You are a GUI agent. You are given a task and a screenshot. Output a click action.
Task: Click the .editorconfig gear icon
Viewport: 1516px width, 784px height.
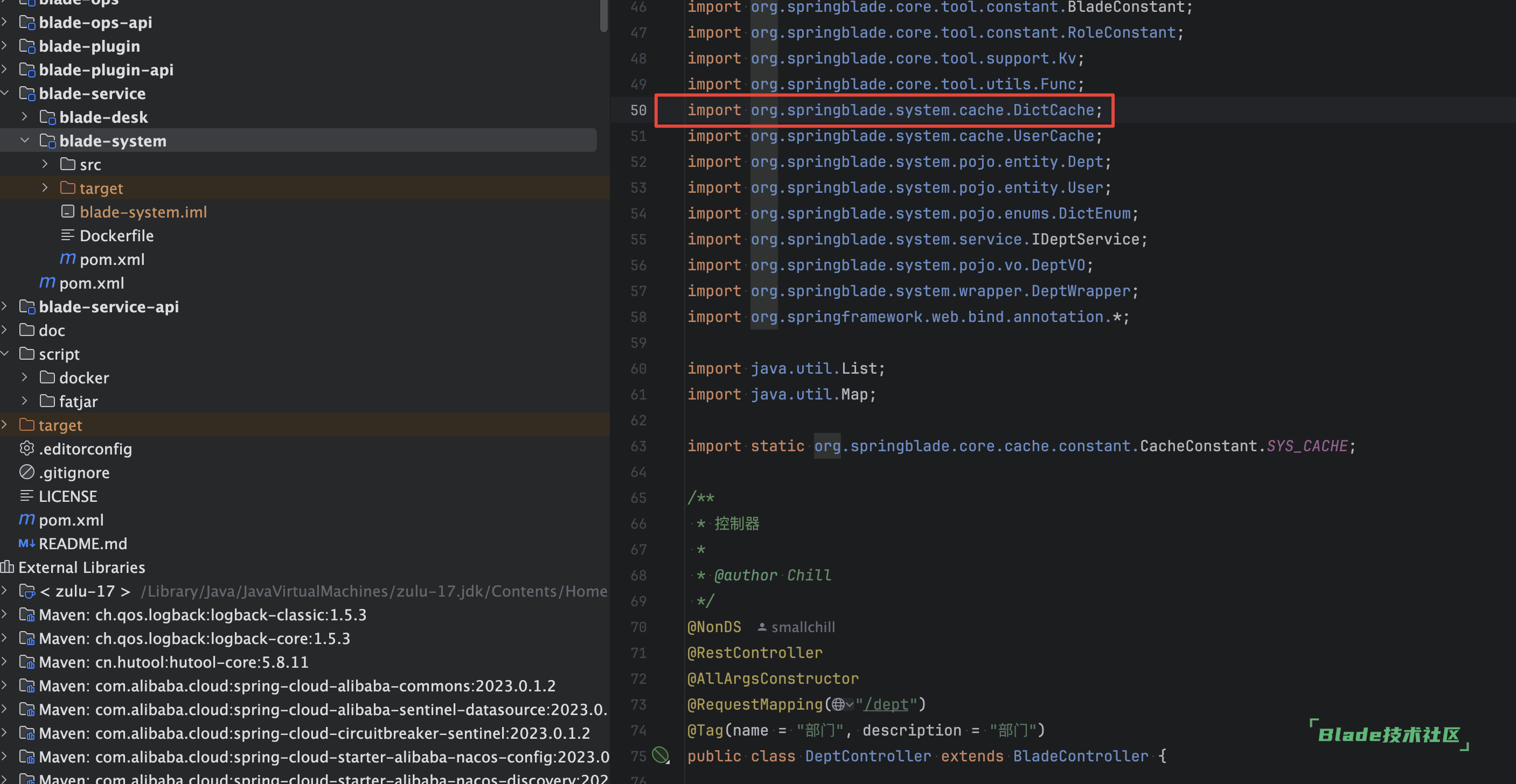[26, 449]
